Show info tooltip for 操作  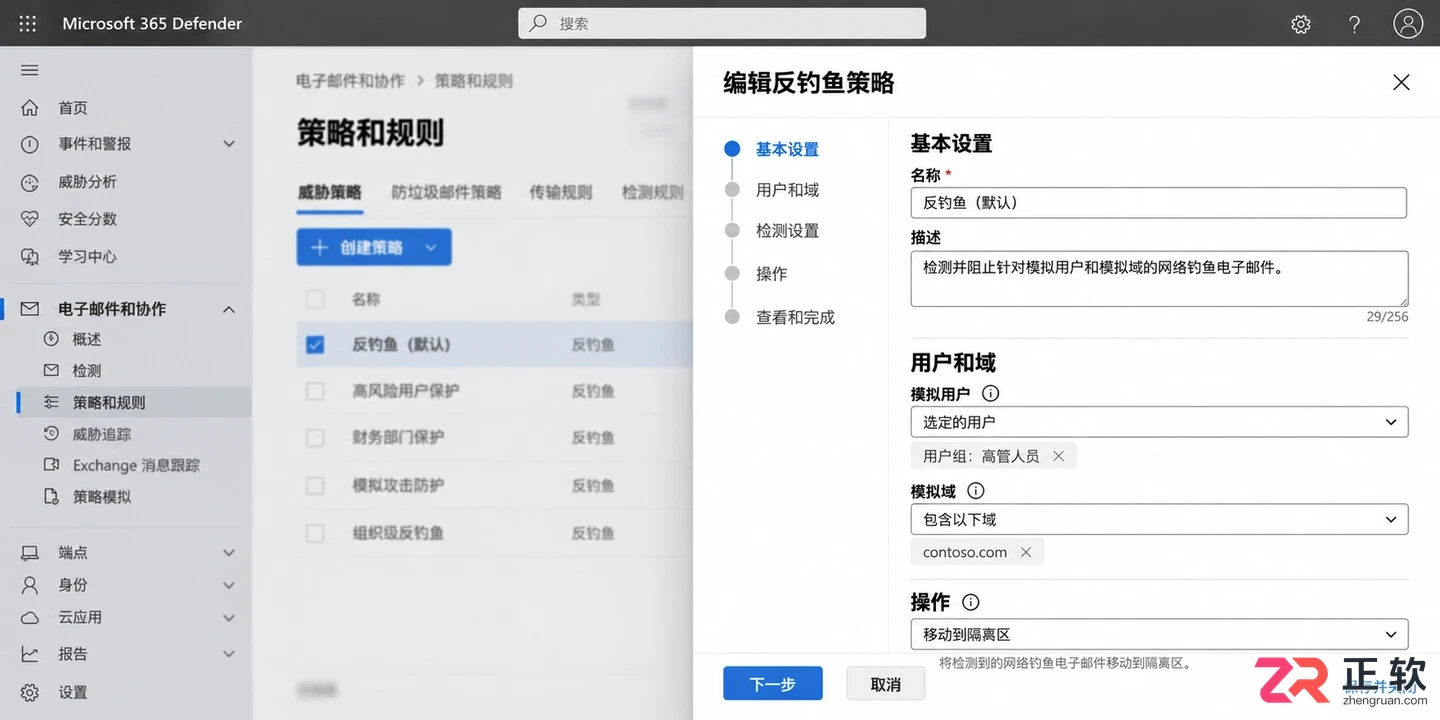tap(970, 602)
